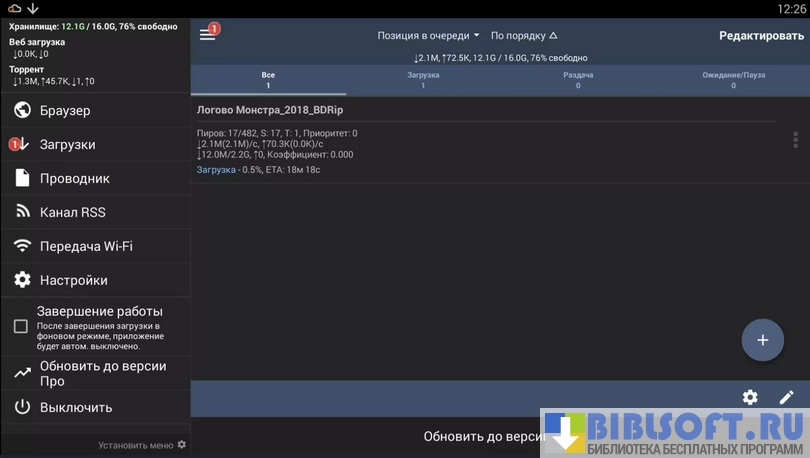Click the Браузер globe icon
The width and height of the screenshot is (810, 458).
[x=22, y=110]
